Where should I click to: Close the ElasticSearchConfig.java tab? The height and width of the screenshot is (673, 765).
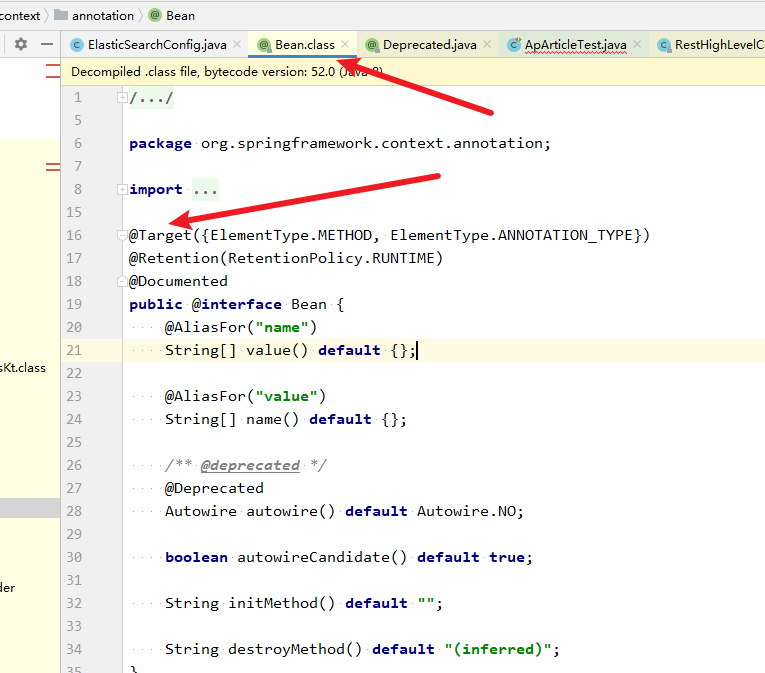click(237, 44)
